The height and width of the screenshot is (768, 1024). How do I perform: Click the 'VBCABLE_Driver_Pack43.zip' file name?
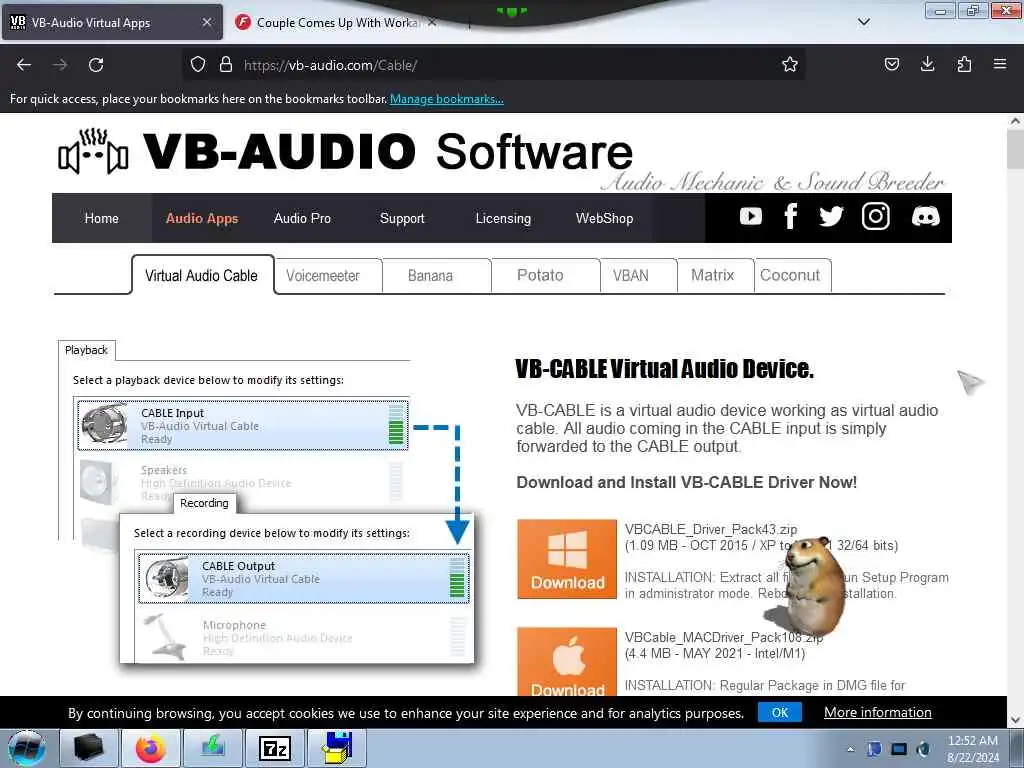[x=711, y=529]
